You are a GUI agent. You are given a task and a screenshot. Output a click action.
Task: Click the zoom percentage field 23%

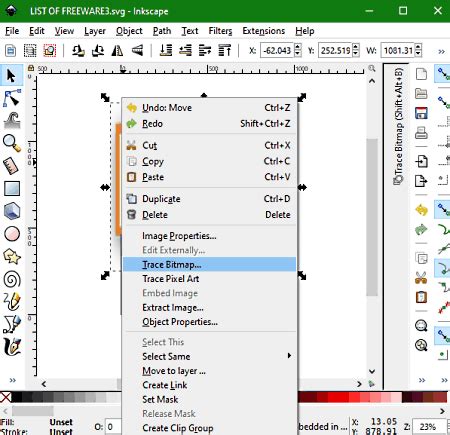(x=429, y=427)
